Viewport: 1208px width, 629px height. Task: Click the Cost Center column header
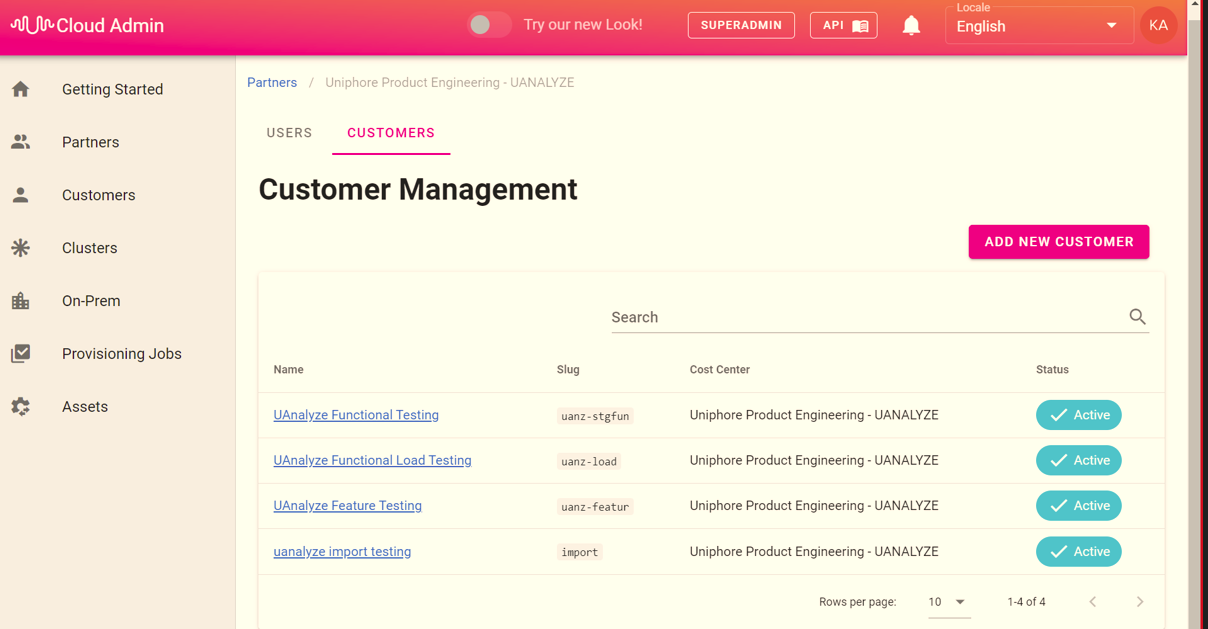pyautogui.click(x=719, y=369)
